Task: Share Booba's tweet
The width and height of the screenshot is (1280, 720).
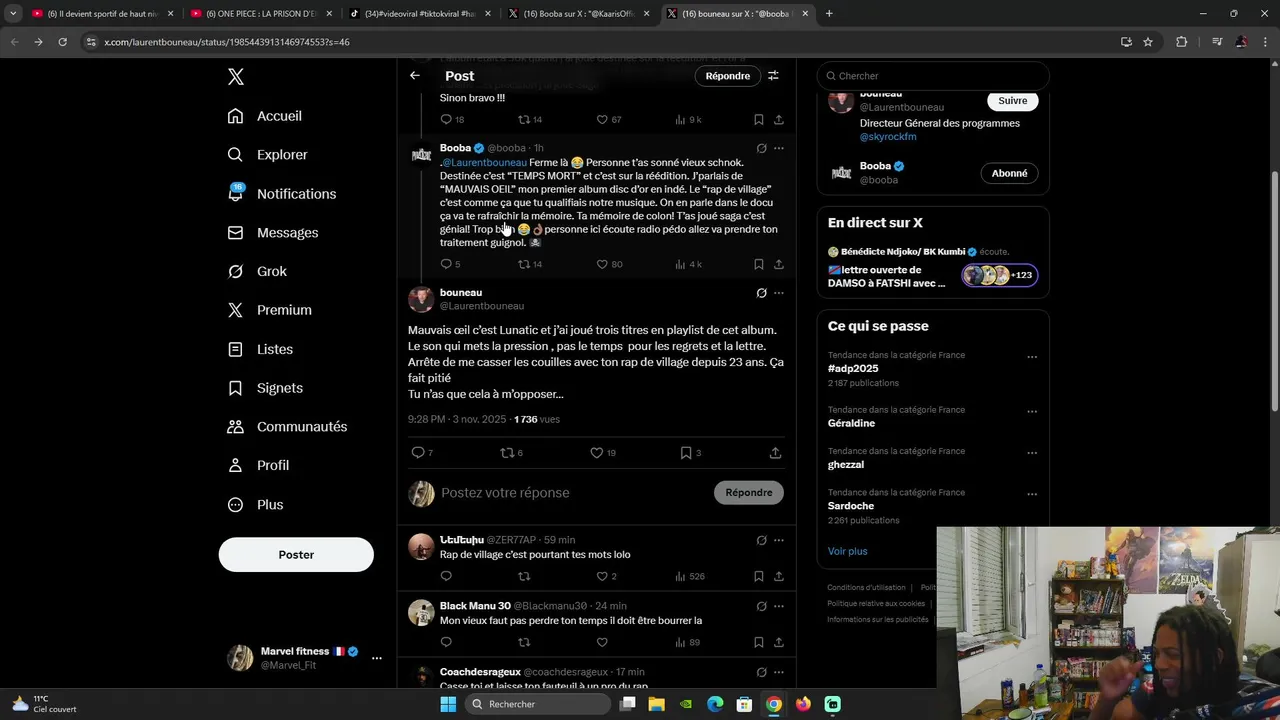Action: pyautogui.click(x=779, y=264)
